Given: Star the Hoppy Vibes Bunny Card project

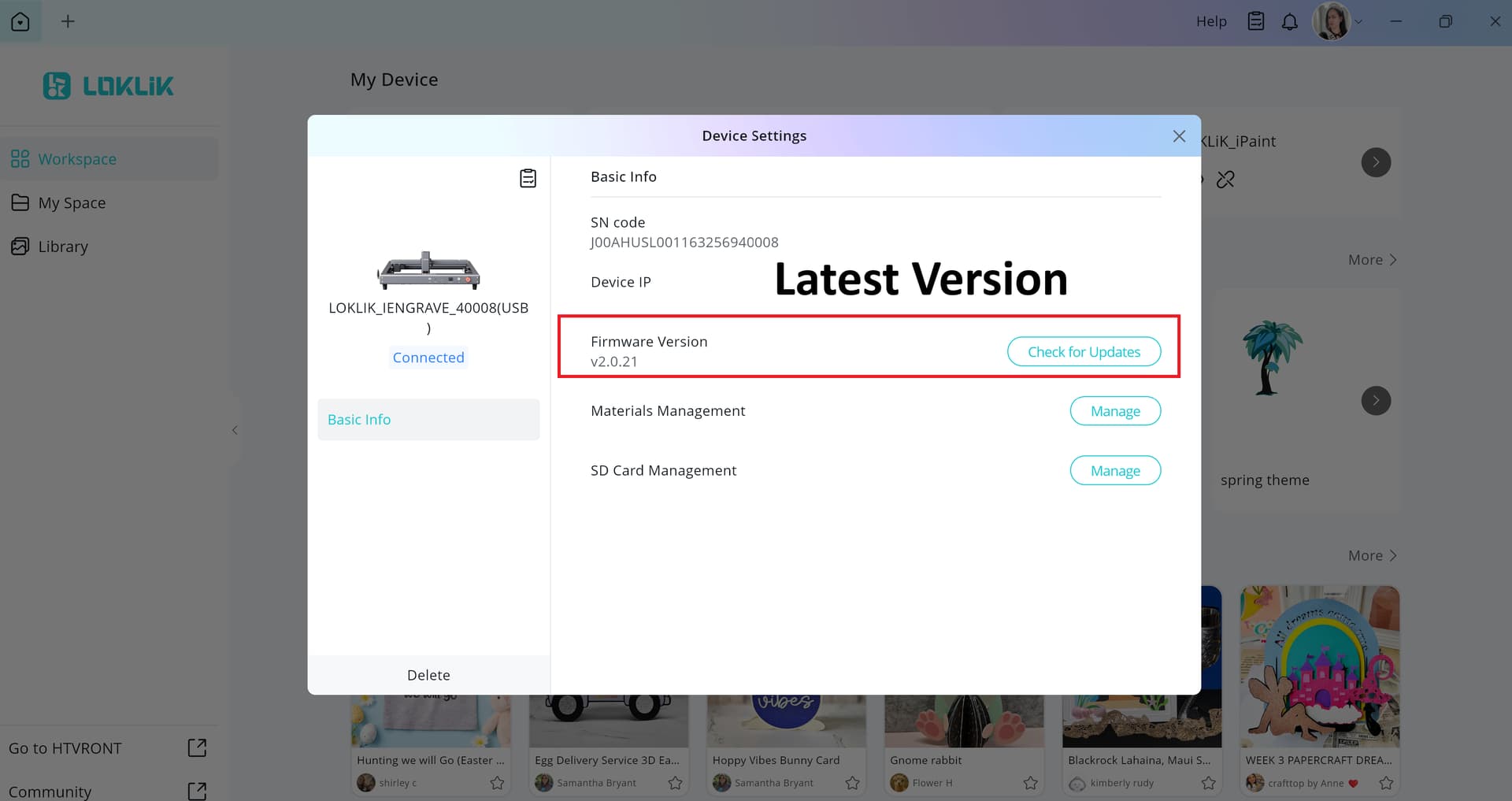Looking at the screenshot, I should [x=852, y=783].
